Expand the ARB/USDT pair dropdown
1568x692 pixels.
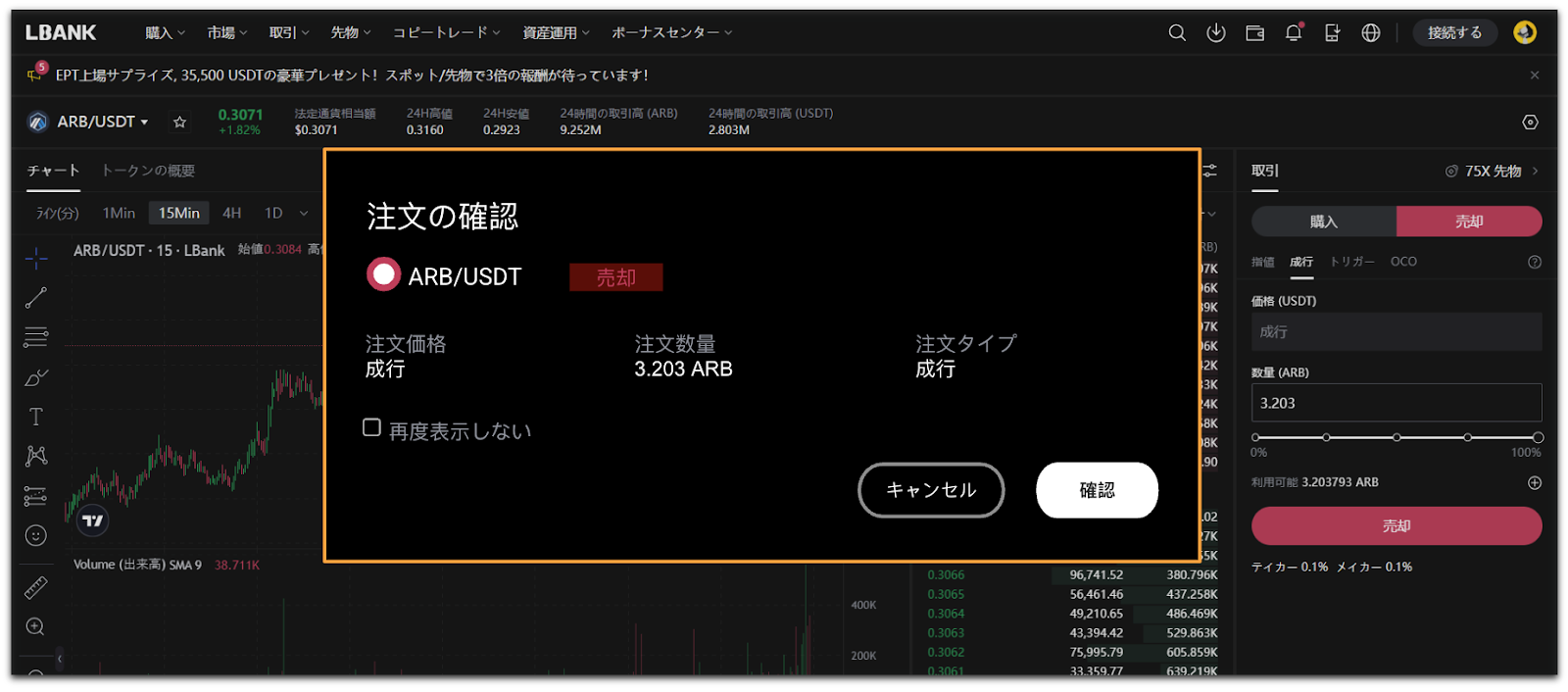102,123
